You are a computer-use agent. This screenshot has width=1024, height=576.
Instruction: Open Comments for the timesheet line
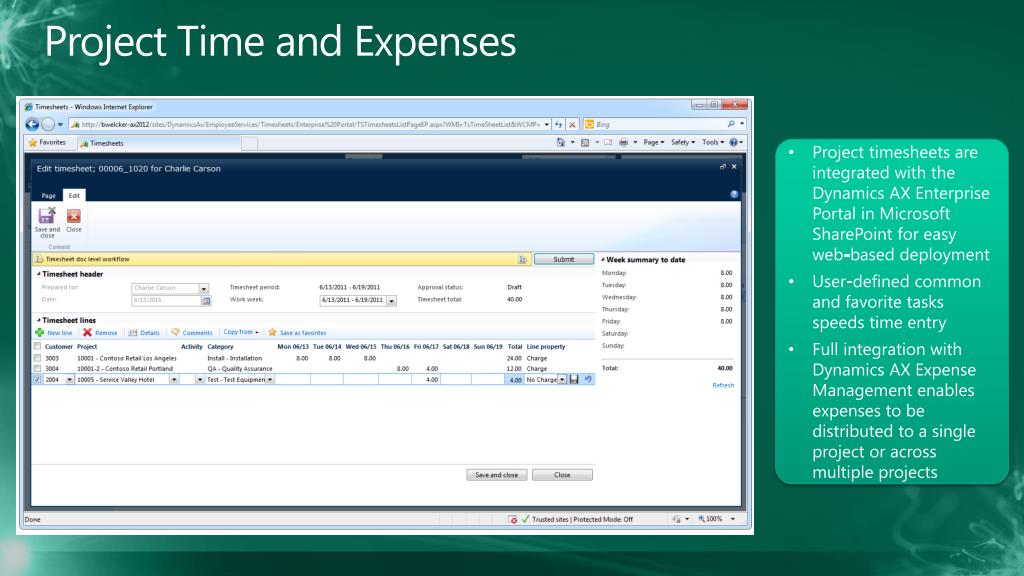(192, 332)
